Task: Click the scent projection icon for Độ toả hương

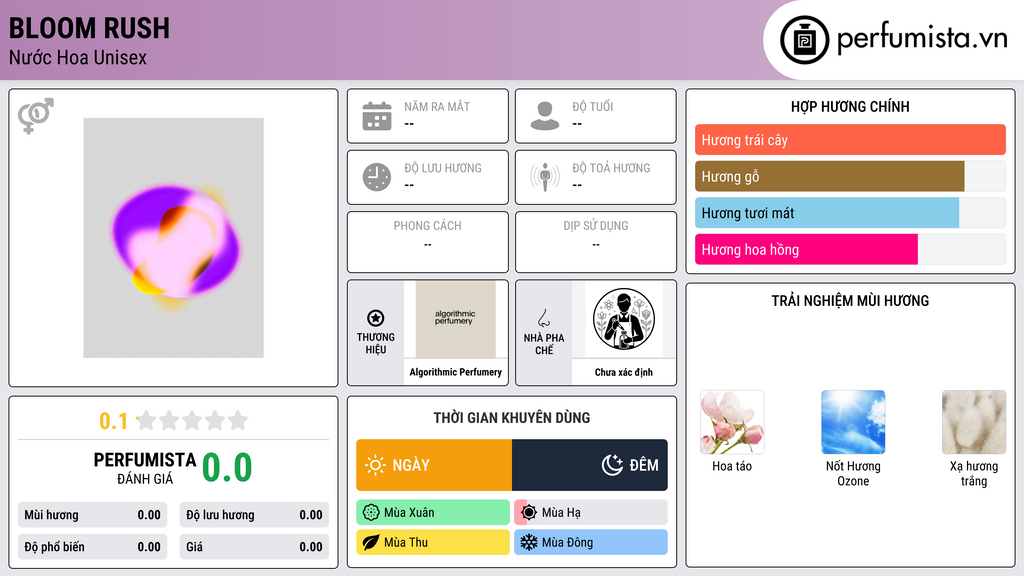Action: (545, 177)
